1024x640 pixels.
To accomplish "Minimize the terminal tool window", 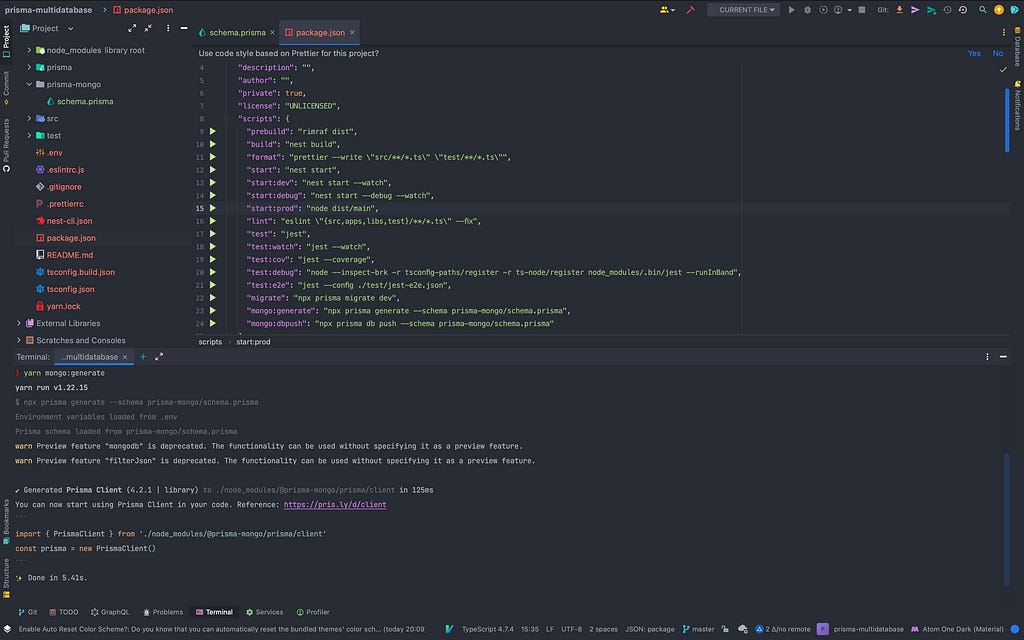I will [x=1003, y=357].
